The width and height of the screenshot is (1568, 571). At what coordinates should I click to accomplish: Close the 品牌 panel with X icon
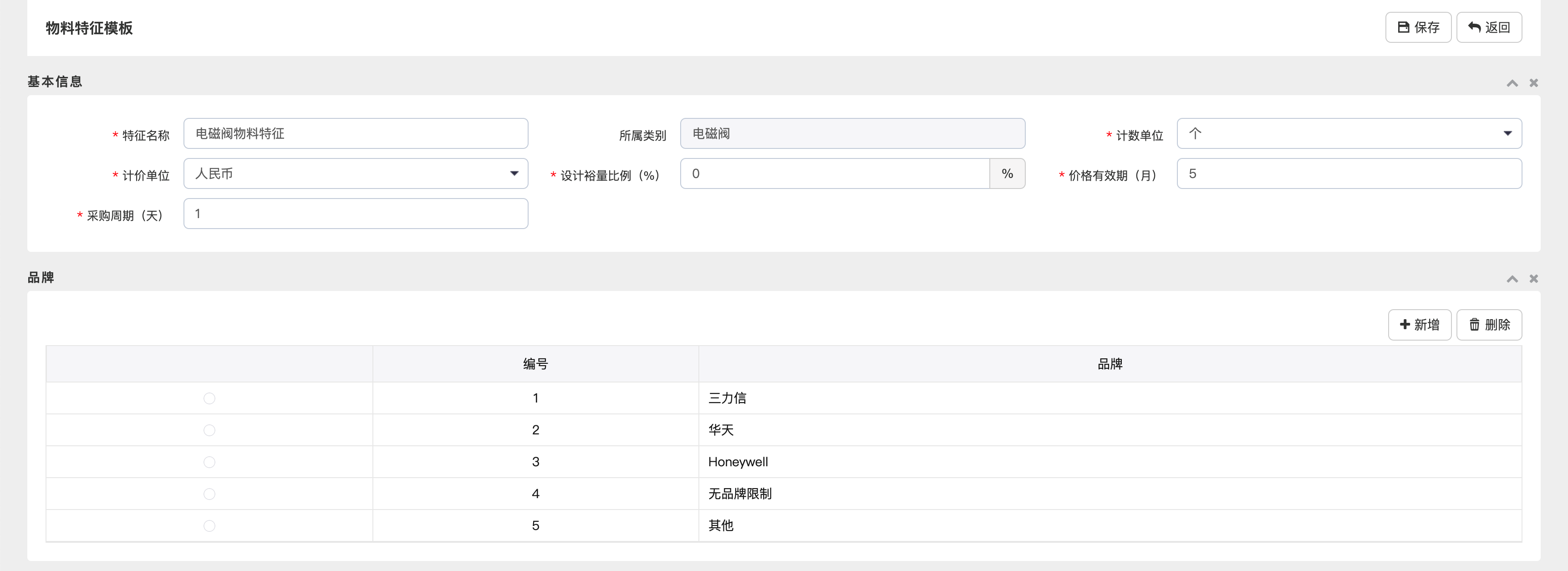(x=1533, y=279)
